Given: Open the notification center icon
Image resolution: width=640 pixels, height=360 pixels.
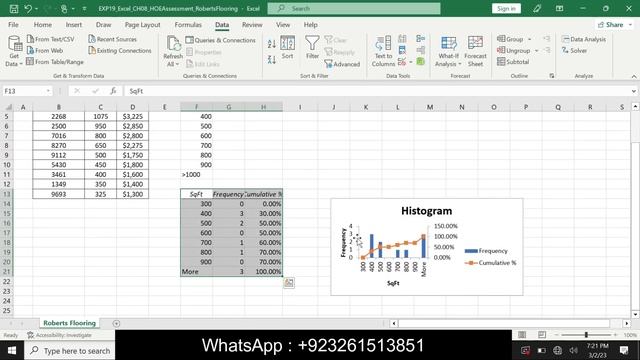Looking at the screenshot, I should (x=624, y=350).
